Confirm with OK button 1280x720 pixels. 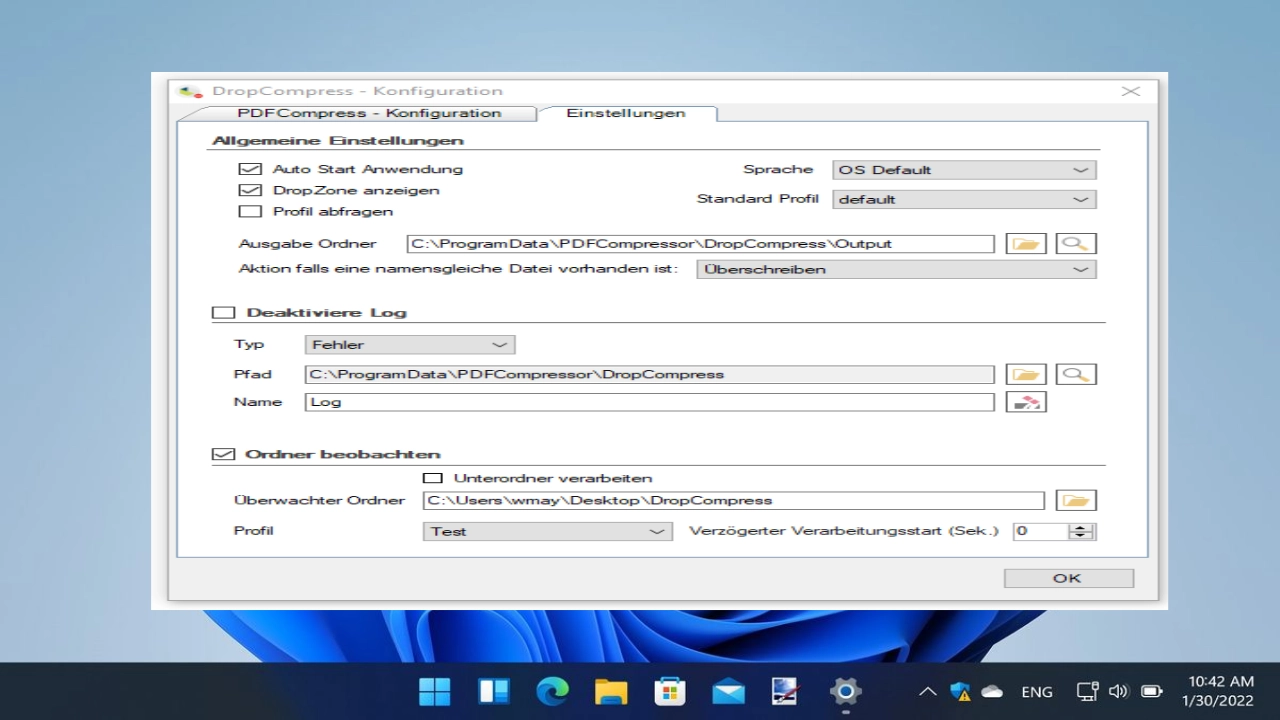coord(1068,578)
